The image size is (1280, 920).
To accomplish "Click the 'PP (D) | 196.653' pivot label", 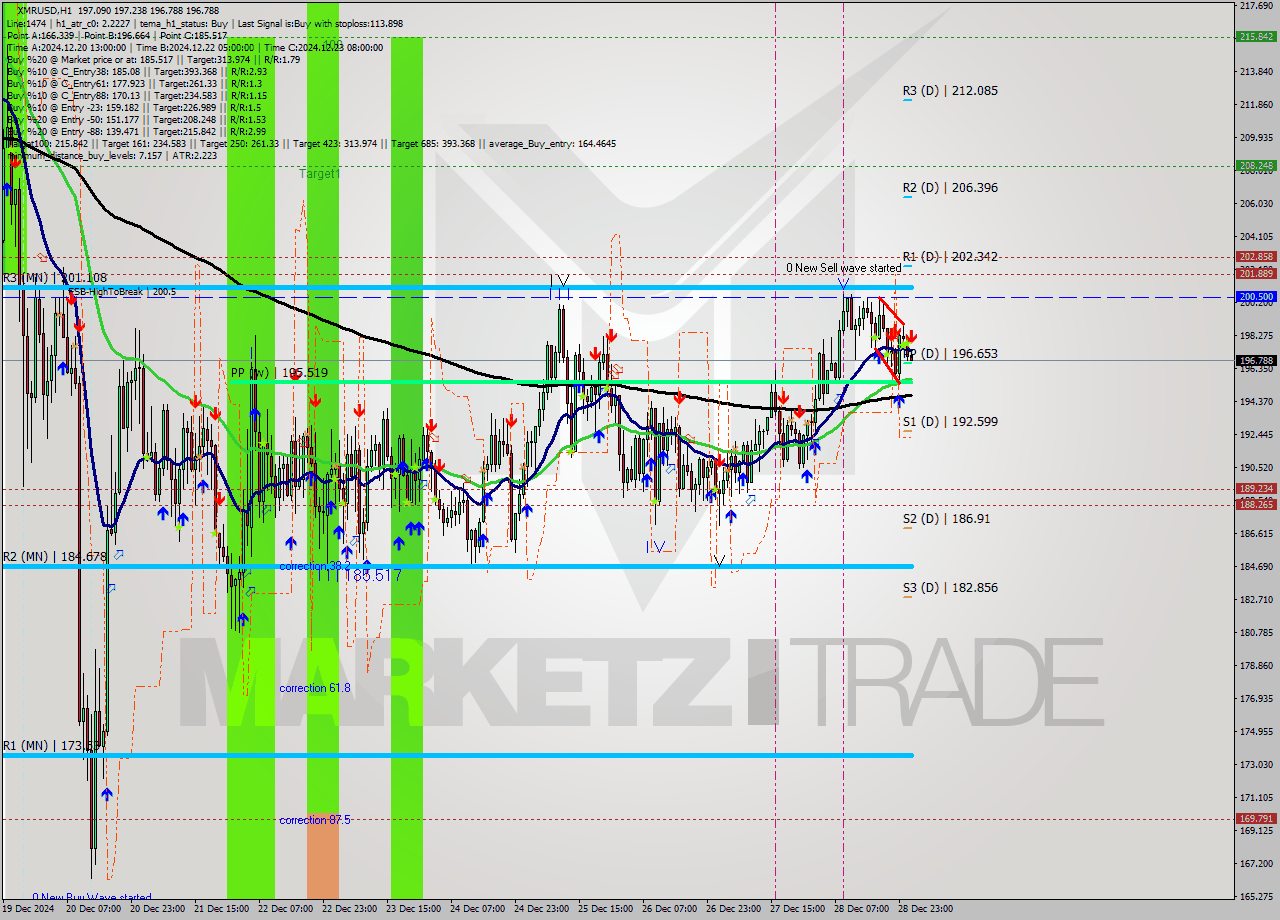I will click(x=950, y=354).
